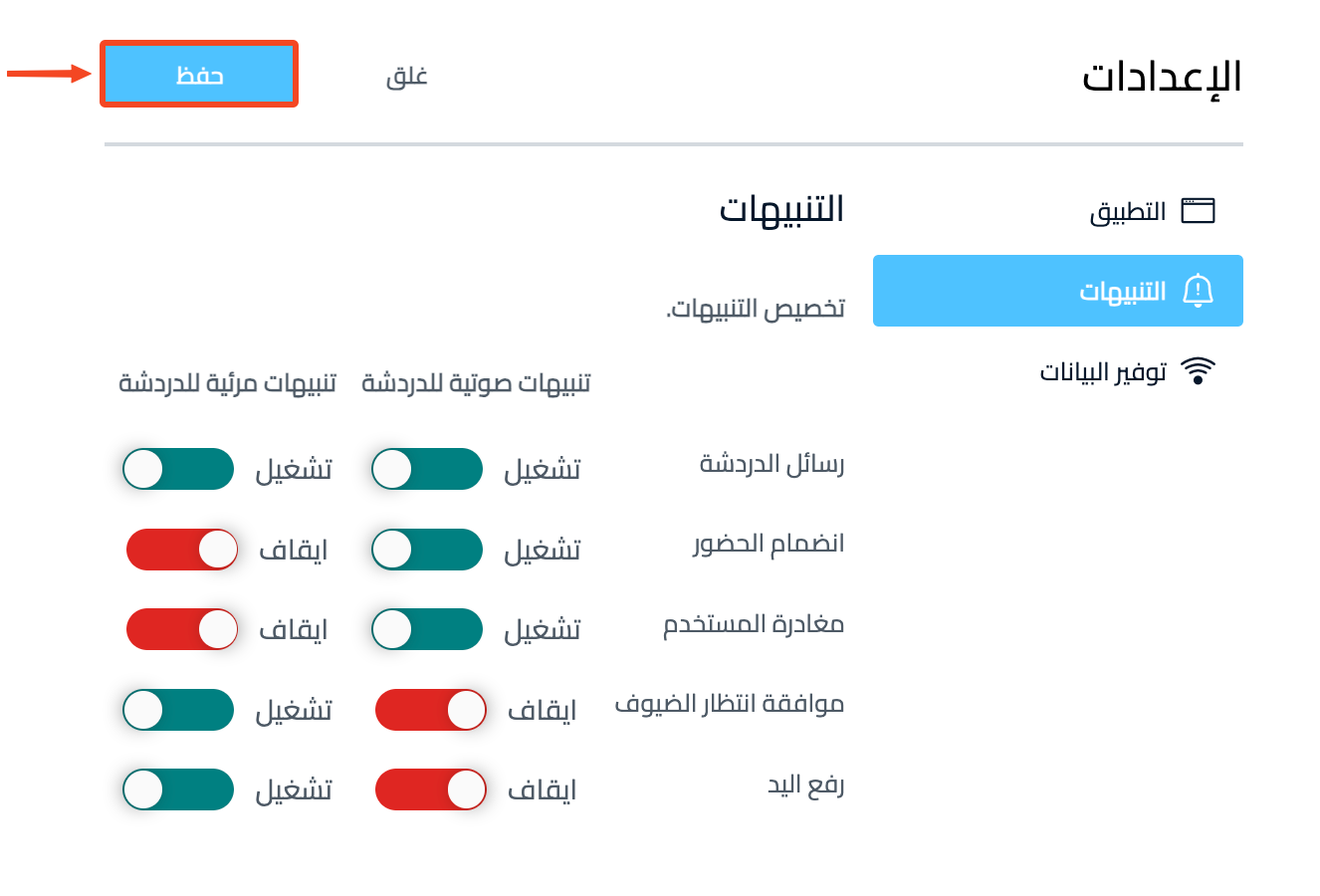Click the wifi data savings icon
This screenshot has height=896, width=1320.
coord(1198,371)
